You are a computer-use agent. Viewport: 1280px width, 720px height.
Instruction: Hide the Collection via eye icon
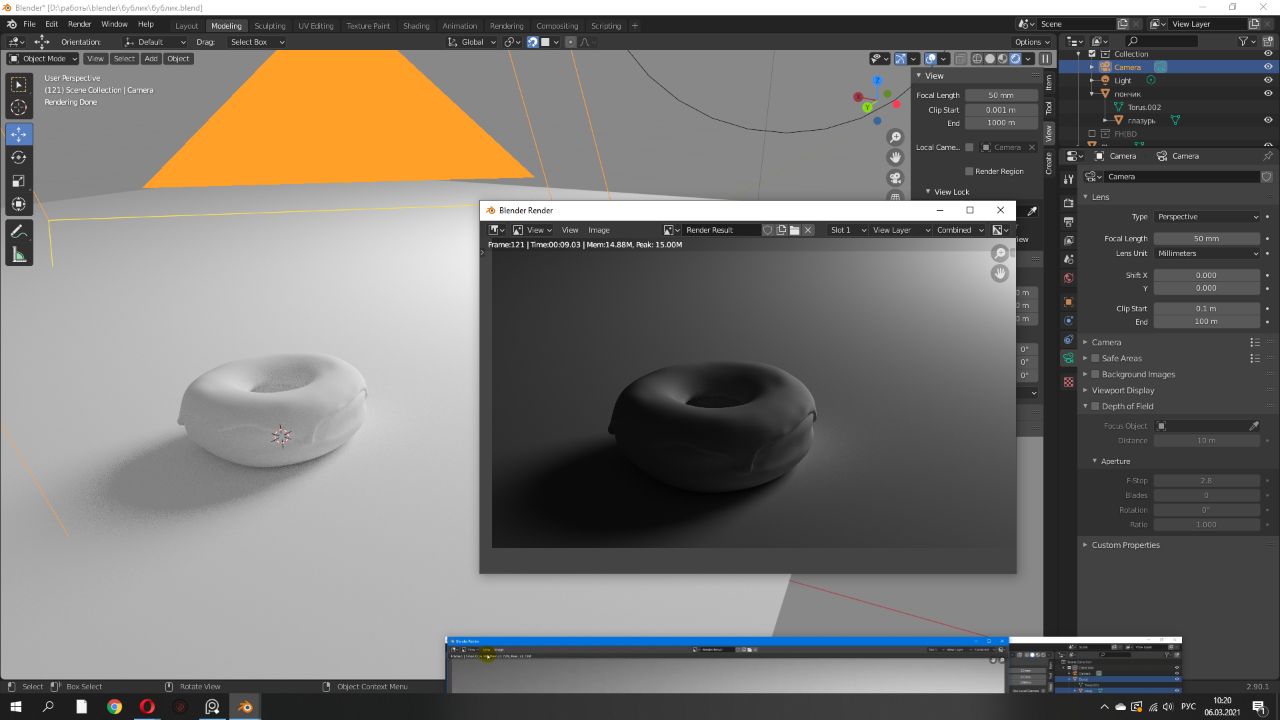(1268, 54)
